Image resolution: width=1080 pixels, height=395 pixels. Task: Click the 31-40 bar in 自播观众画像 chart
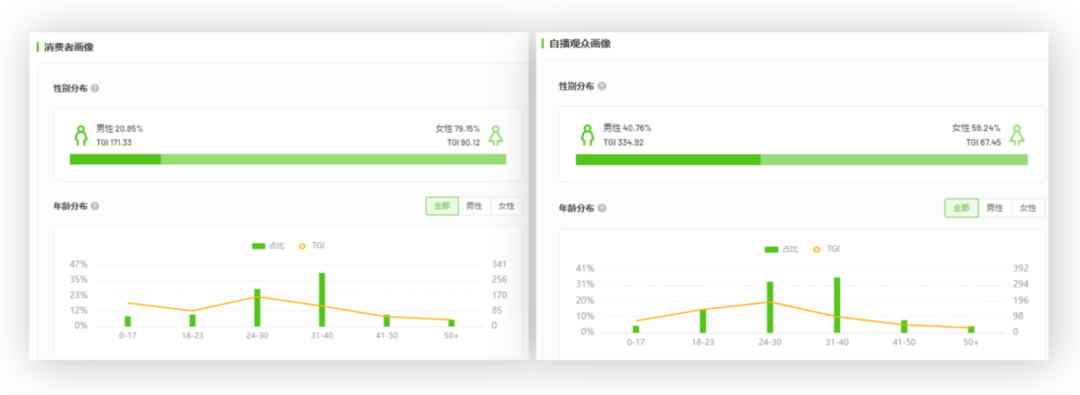837,305
